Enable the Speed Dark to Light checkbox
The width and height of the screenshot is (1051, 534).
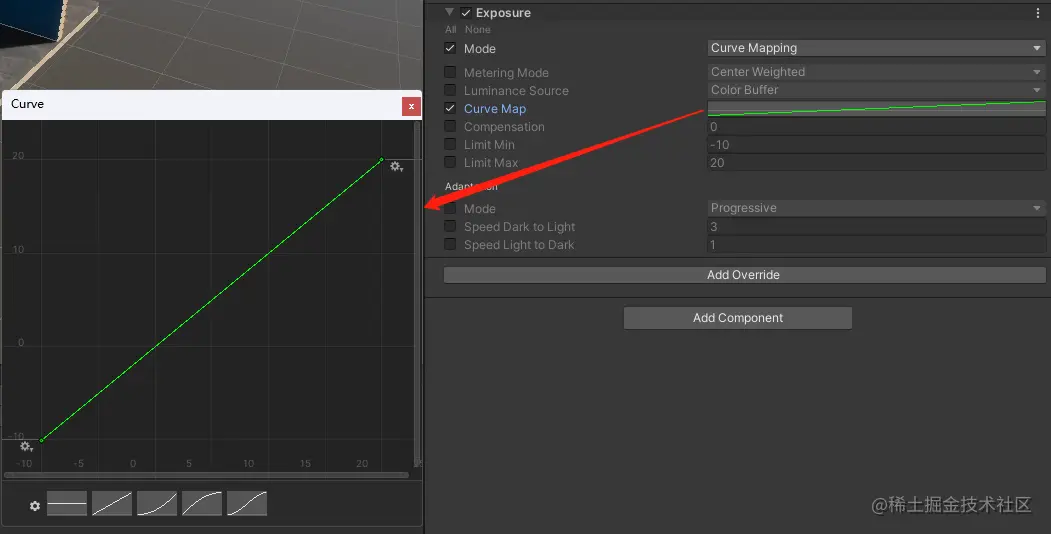pyautogui.click(x=450, y=226)
